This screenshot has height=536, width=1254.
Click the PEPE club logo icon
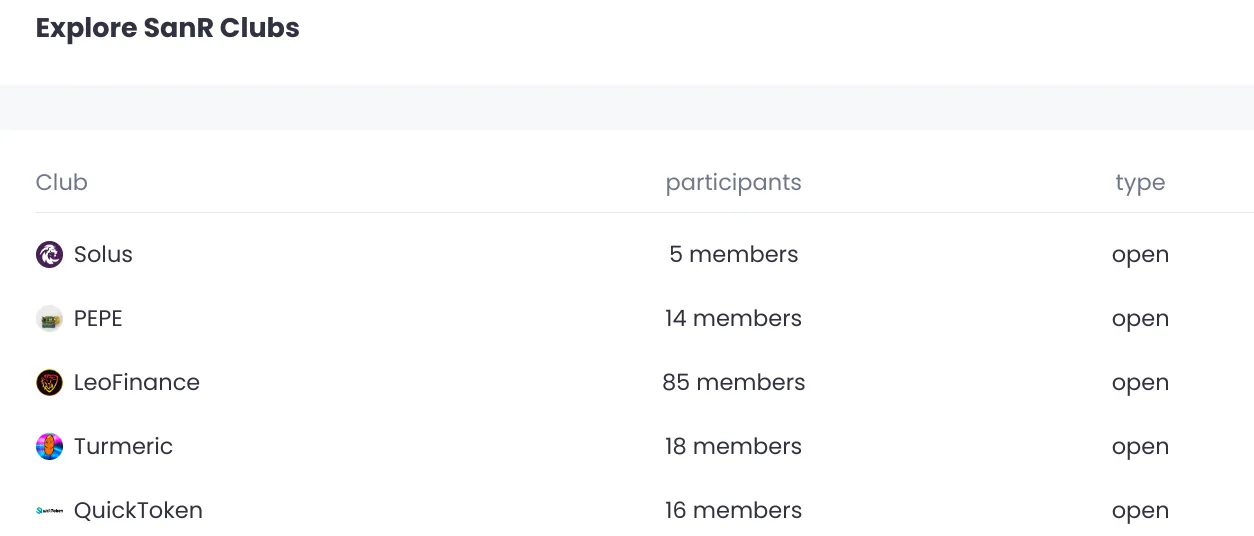(x=49, y=319)
